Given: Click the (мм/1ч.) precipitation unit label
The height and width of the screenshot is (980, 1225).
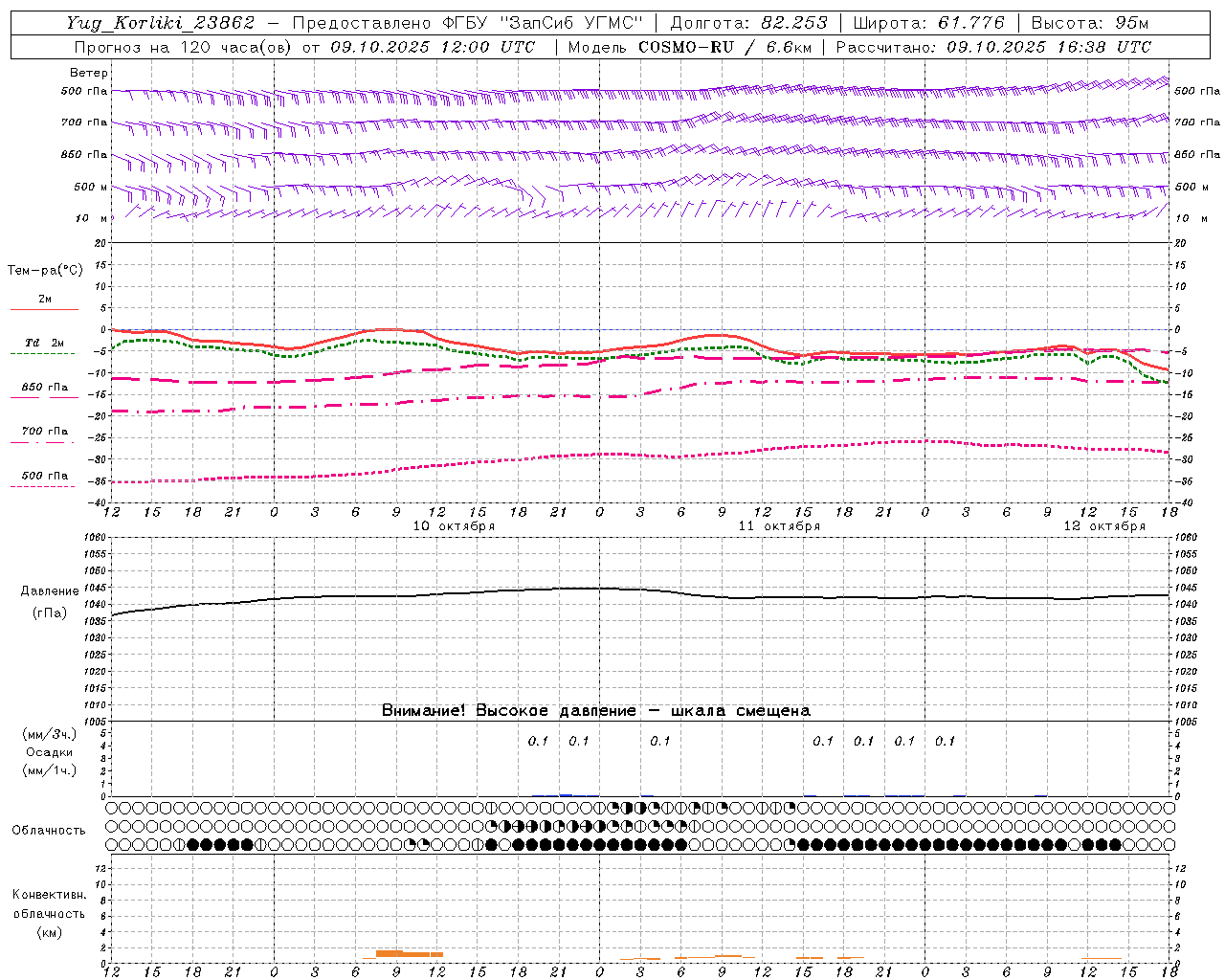Looking at the screenshot, I should 50,770.
